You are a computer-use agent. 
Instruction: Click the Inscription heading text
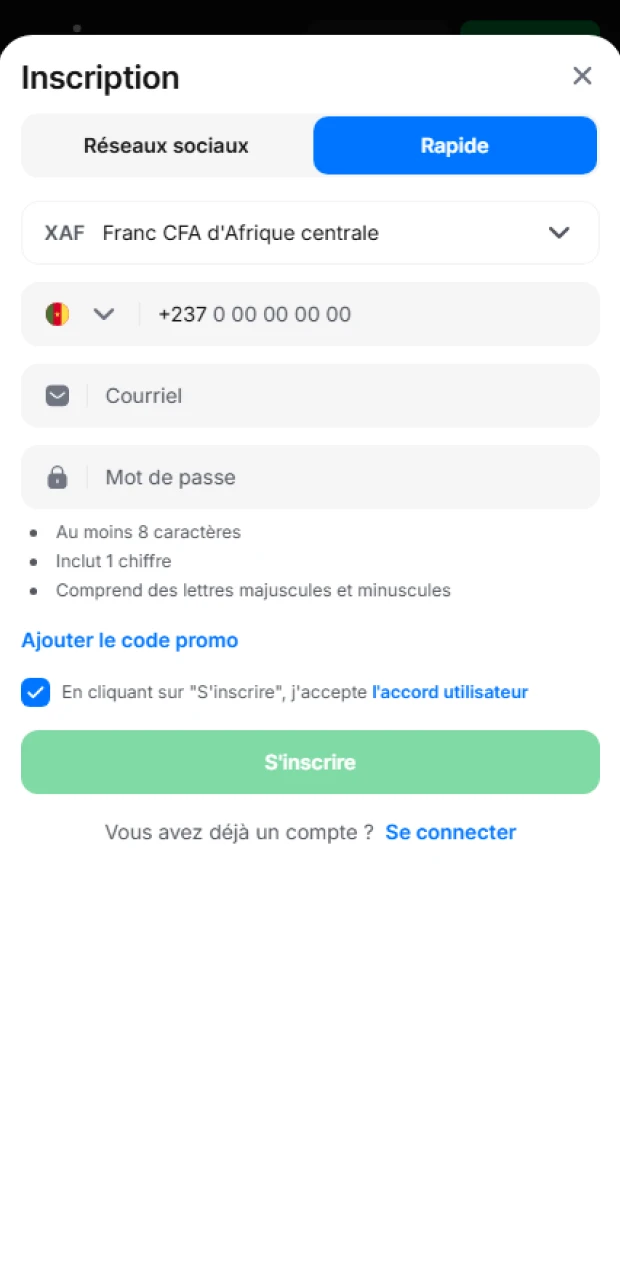coord(100,78)
